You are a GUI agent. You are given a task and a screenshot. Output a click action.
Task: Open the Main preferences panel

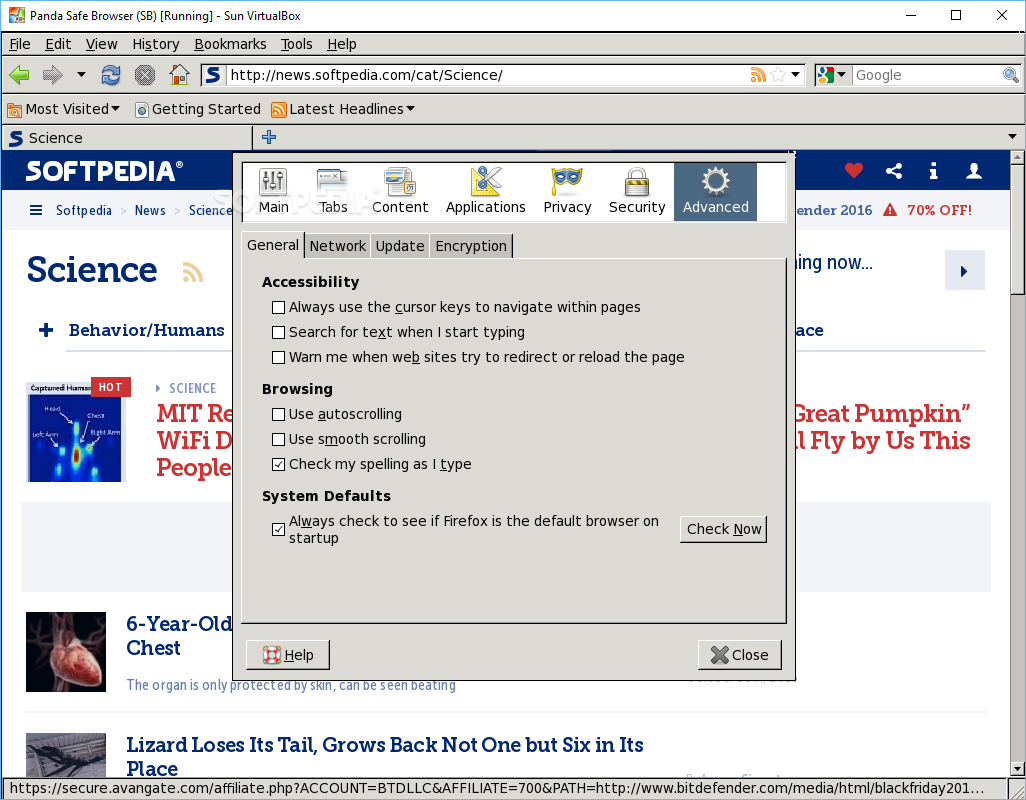(274, 191)
